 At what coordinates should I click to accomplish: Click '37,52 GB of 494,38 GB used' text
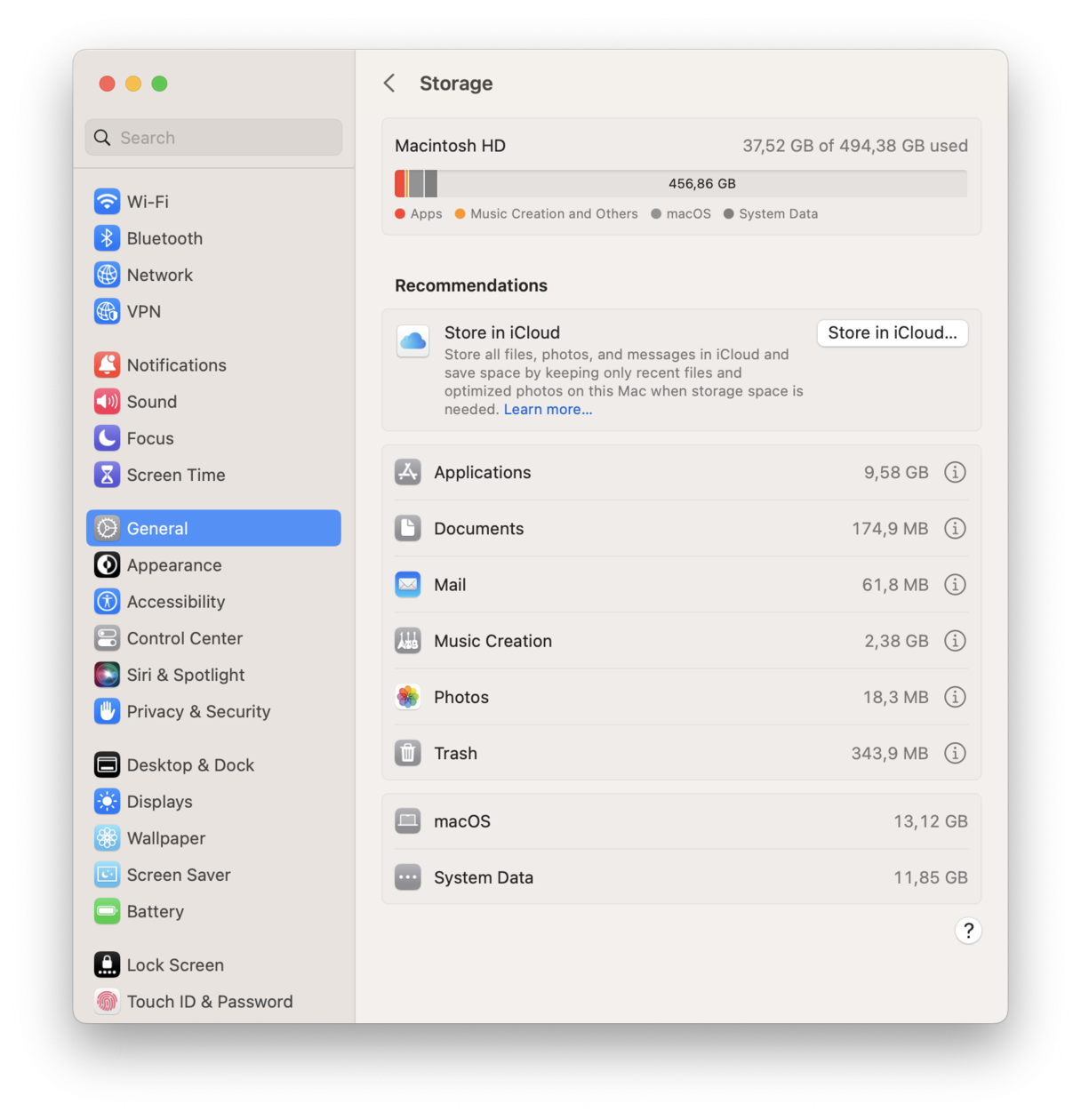(x=855, y=146)
